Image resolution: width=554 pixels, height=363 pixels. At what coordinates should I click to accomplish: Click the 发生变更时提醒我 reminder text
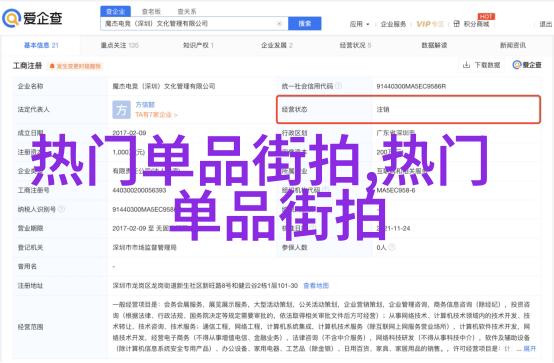pos(78,66)
